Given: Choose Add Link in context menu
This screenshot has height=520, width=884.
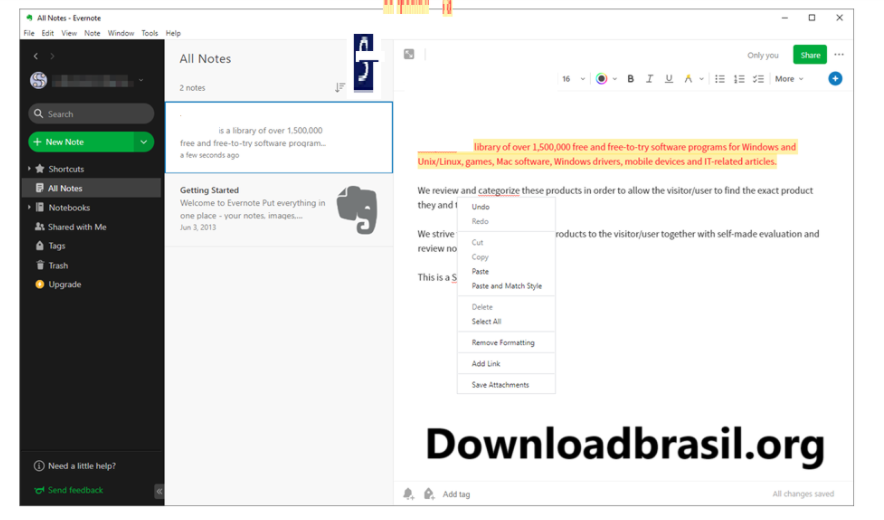Looking at the screenshot, I should coord(506,364).
